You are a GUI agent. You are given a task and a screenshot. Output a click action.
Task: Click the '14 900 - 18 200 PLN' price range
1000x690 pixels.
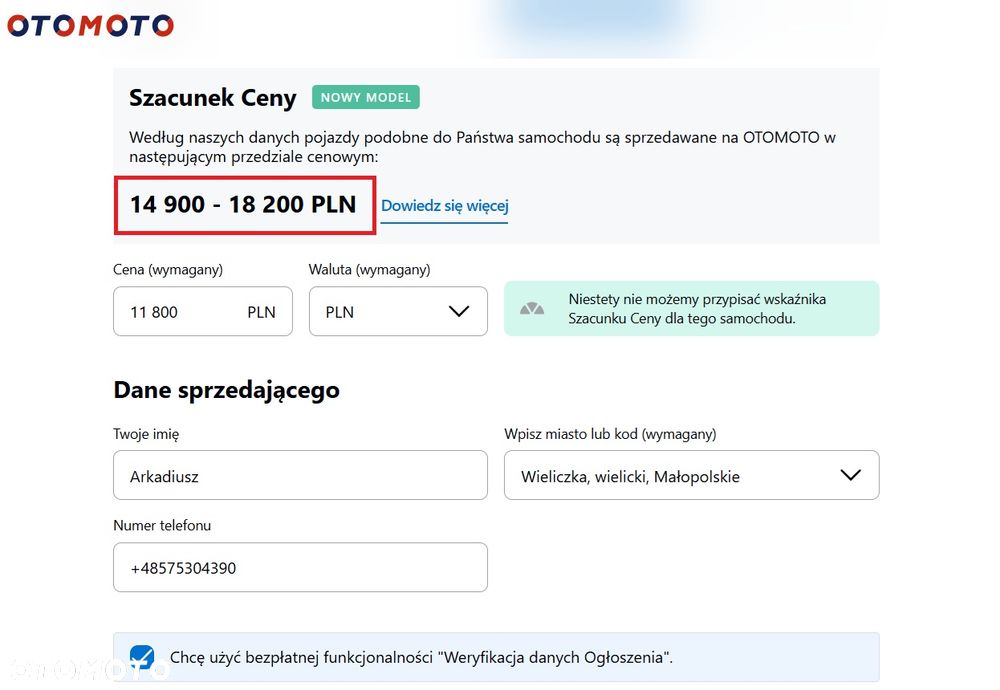(x=243, y=204)
